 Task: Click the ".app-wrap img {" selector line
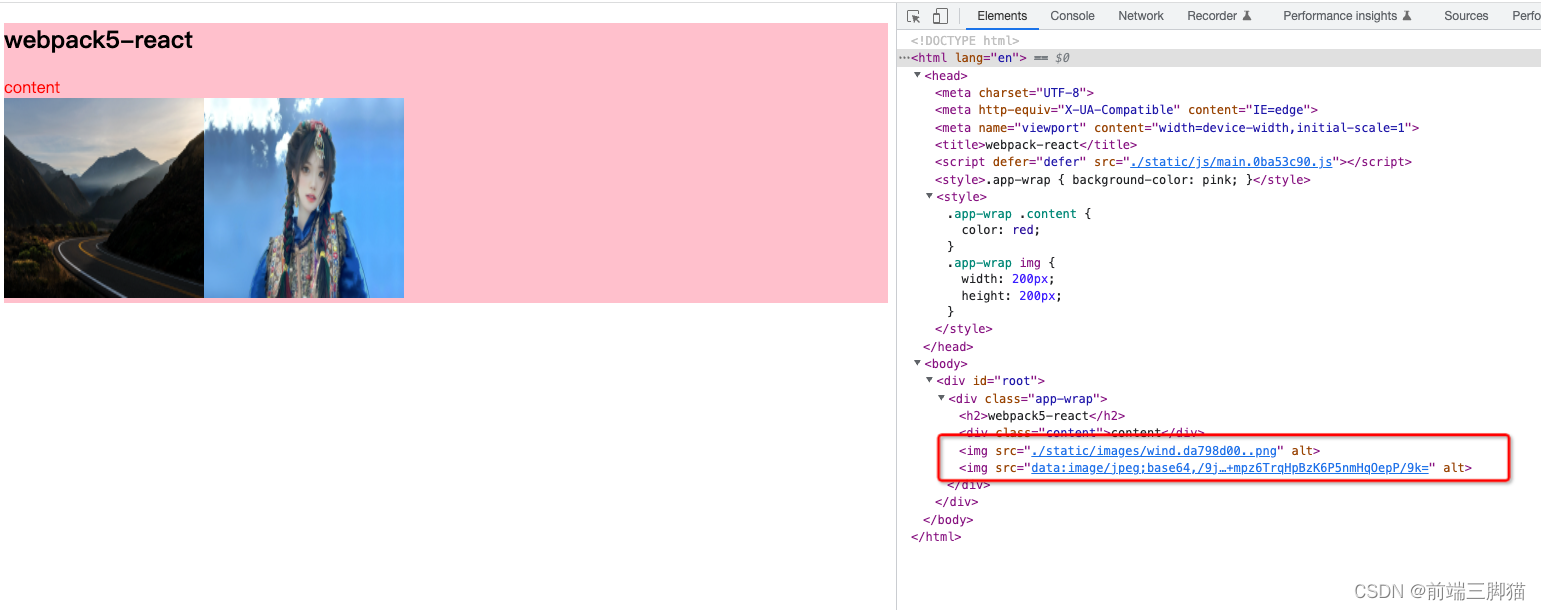pyautogui.click(x=1001, y=263)
